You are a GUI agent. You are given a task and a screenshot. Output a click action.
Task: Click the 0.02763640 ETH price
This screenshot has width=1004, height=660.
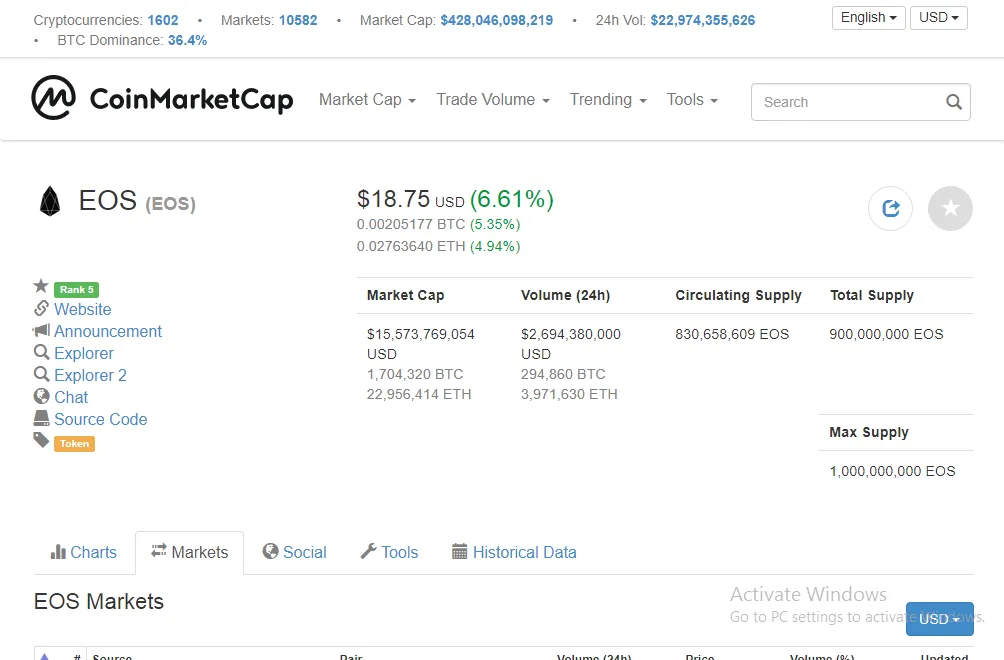(x=410, y=246)
